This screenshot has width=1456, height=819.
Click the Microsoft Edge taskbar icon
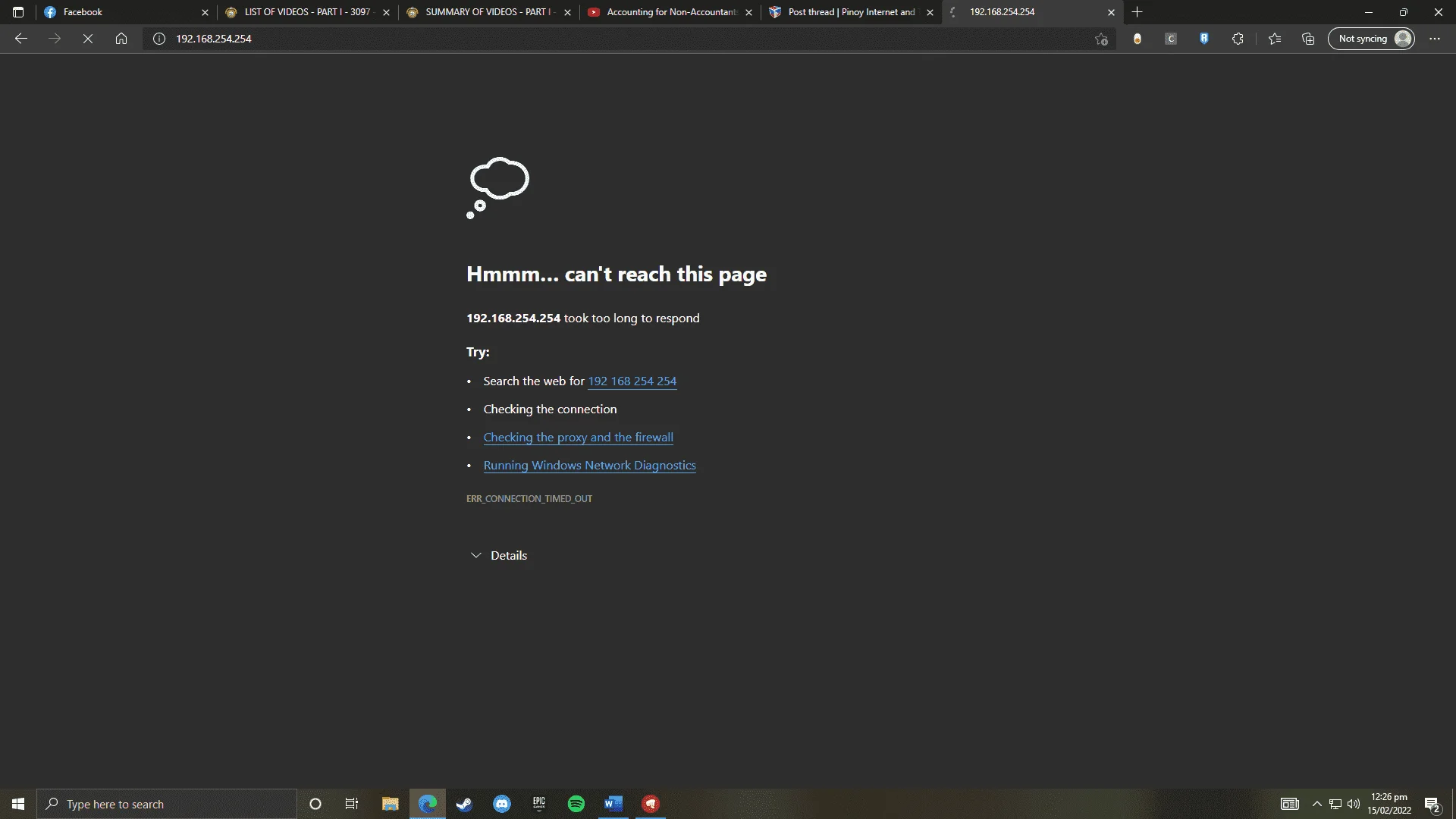428,804
